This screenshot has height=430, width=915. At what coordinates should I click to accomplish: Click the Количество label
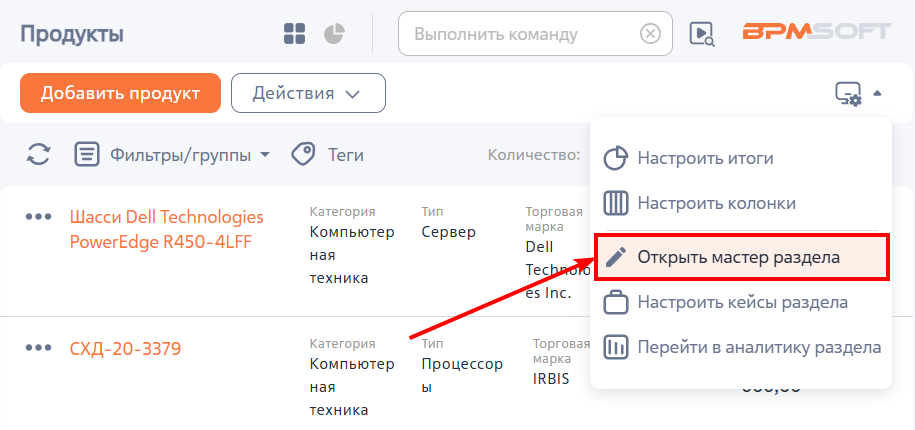534,155
